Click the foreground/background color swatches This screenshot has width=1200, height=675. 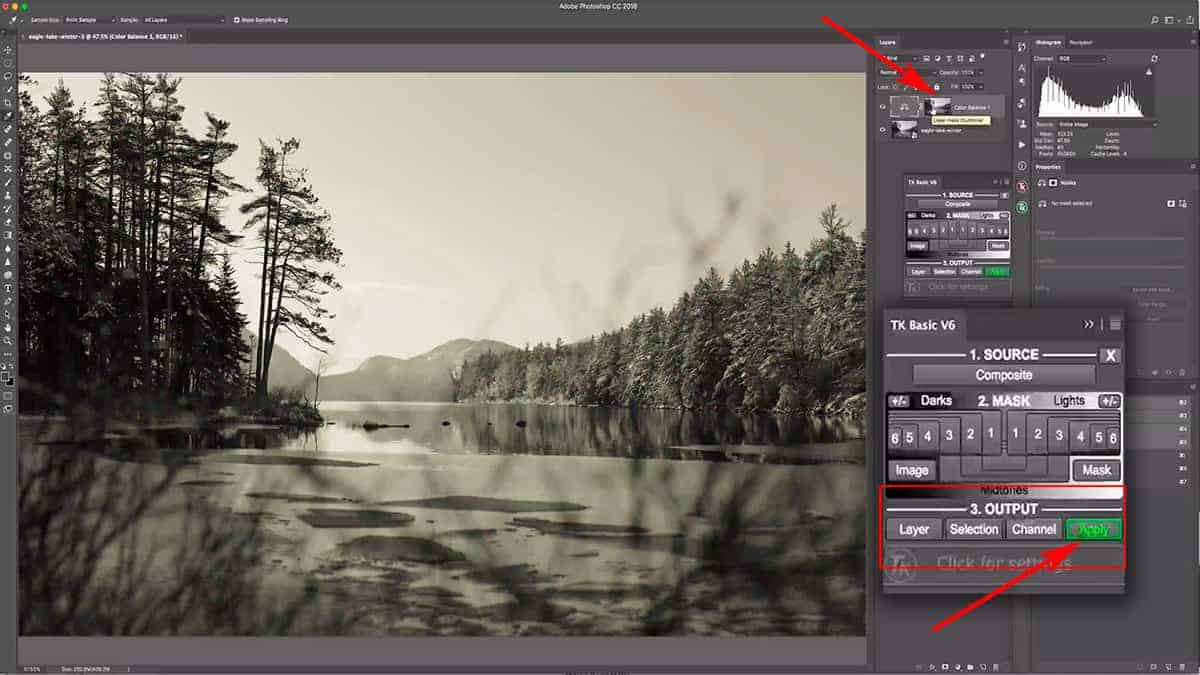coord(9,378)
